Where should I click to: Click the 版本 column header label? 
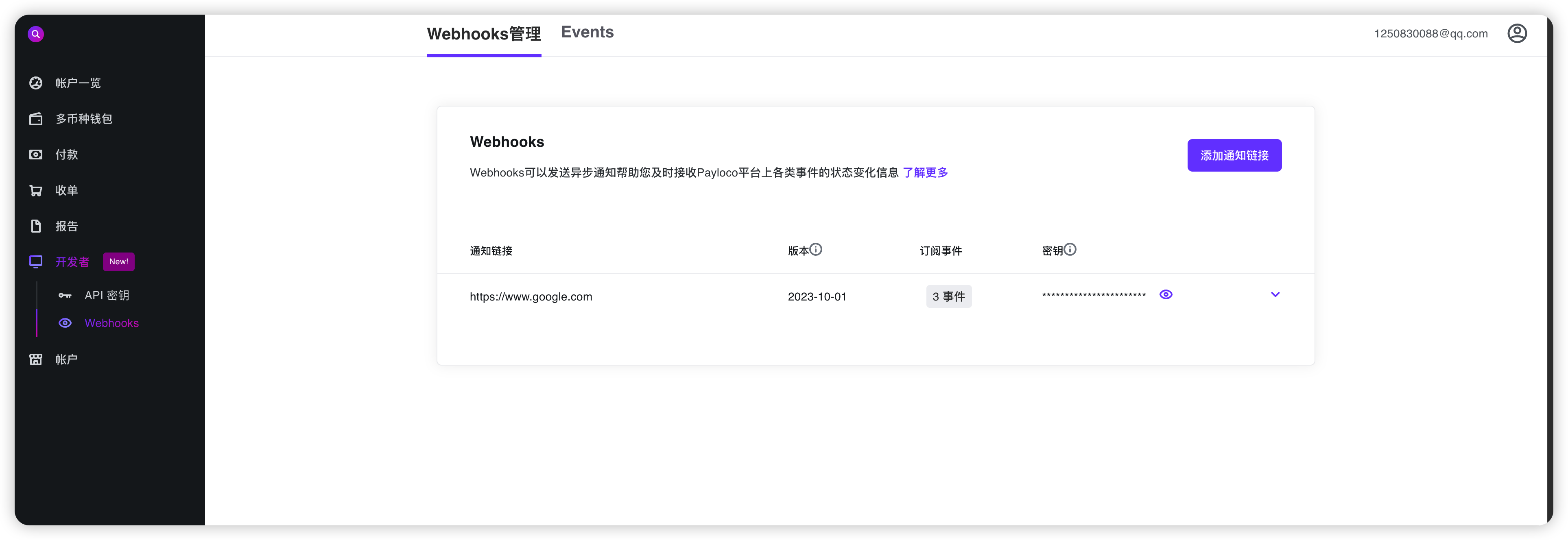pyautogui.click(x=799, y=250)
